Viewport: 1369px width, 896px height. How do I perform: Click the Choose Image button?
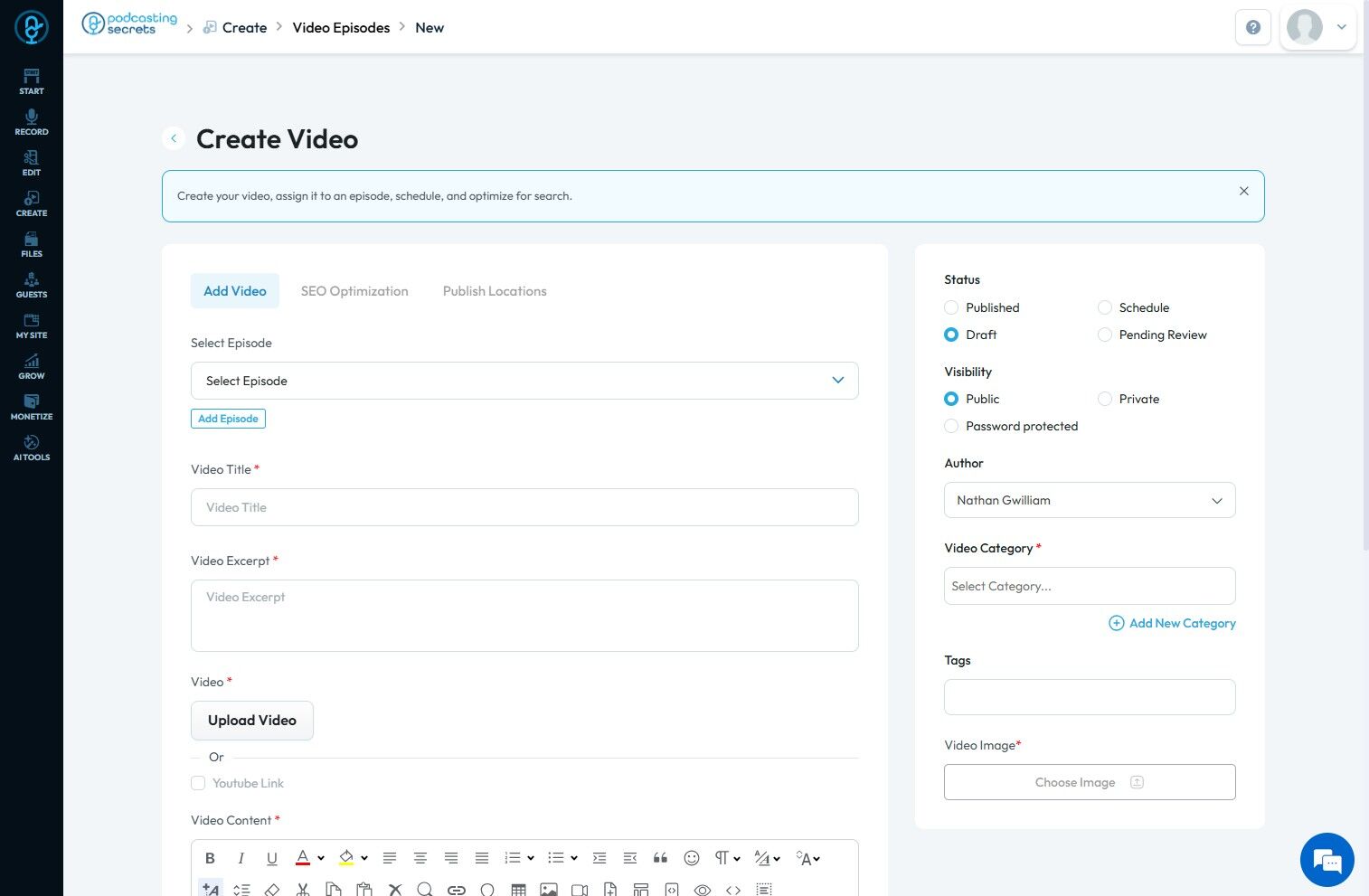coord(1090,782)
